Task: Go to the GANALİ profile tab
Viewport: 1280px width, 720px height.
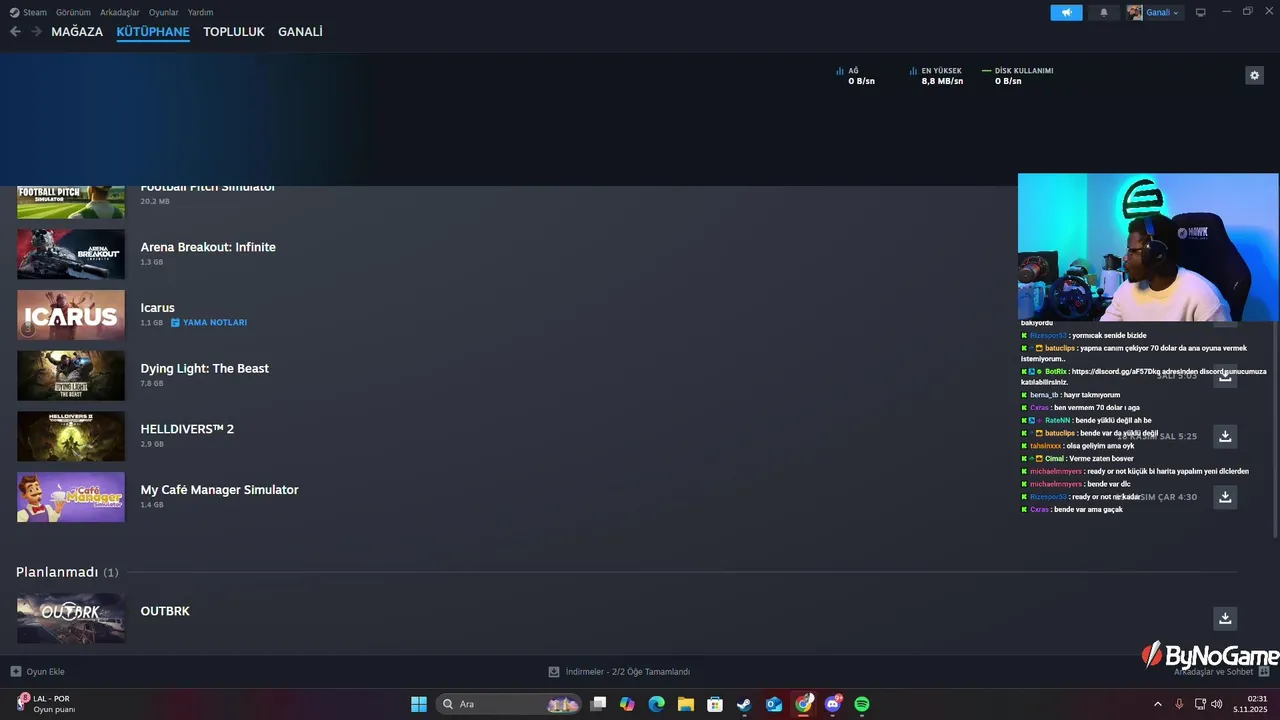Action: coord(300,32)
